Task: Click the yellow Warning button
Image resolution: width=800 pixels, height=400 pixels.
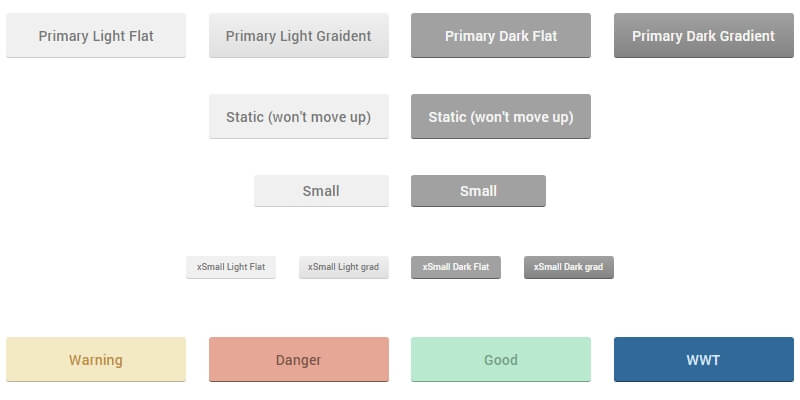Action: [x=96, y=360]
